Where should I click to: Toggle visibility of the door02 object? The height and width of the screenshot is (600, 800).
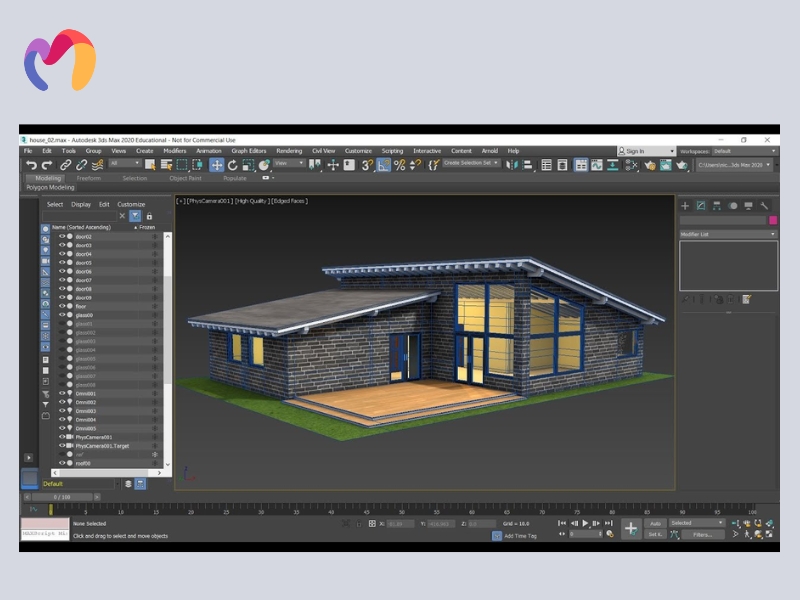pyautogui.click(x=61, y=238)
